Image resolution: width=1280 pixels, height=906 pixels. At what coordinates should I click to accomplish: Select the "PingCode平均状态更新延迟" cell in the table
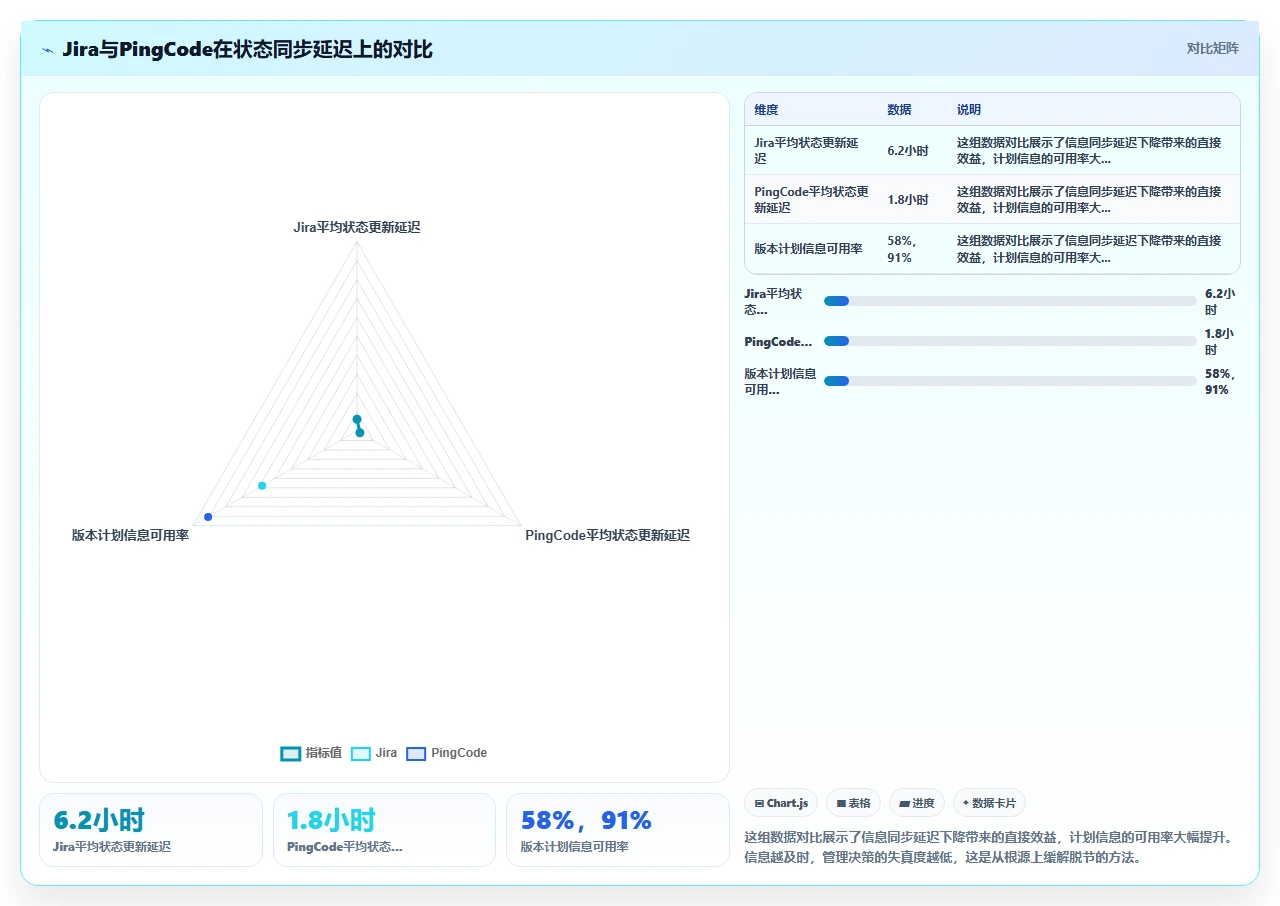[x=811, y=200]
